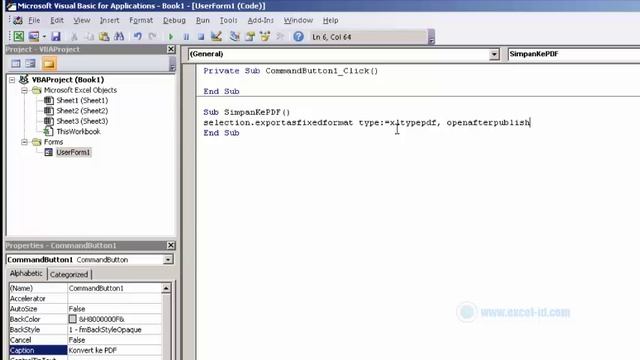Close the Project - VBAProject panel
Viewport: 640px width, 360px height.
pyautogui.click(x=171, y=49)
